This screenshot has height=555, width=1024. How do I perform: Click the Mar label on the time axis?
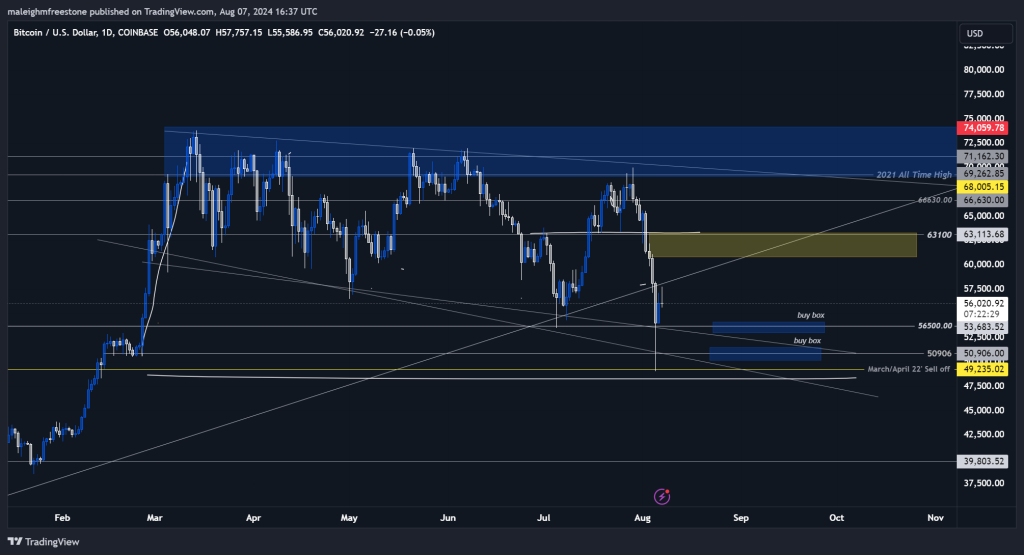coord(155,518)
